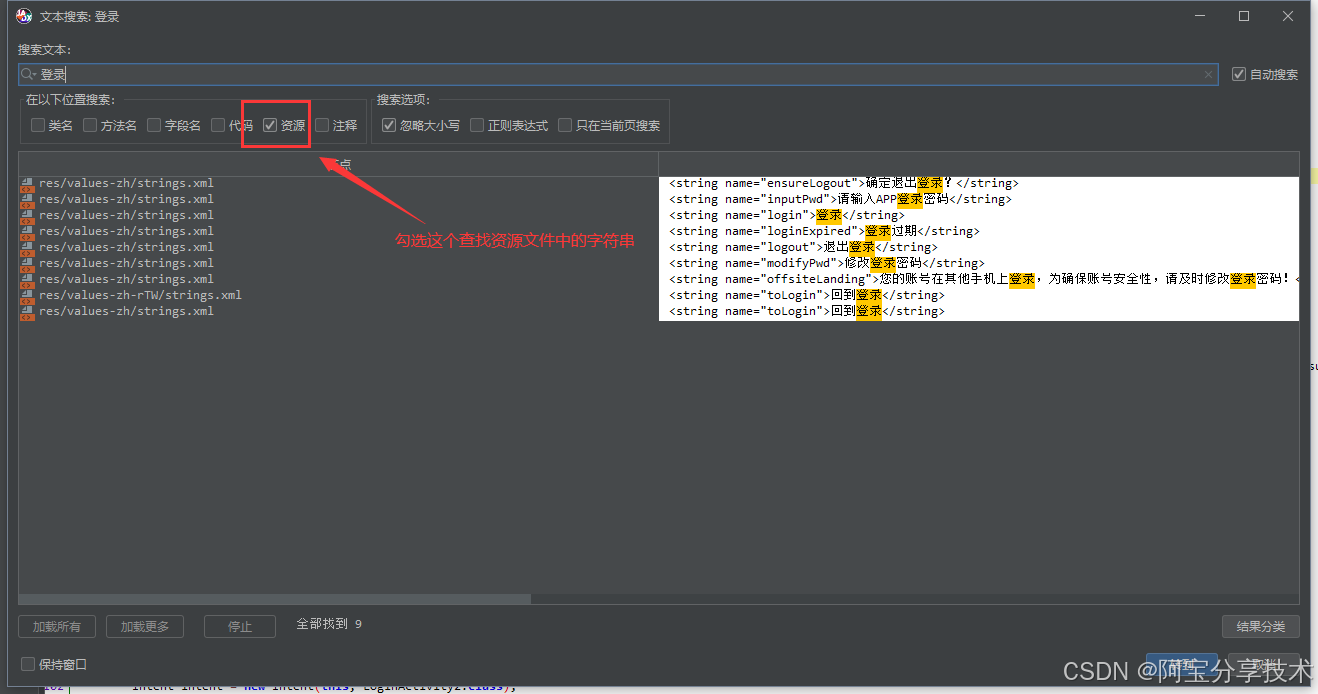The image size is (1318, 694).
Task: Click the XML file icon of the inputPwd row
Action: [27, 200]
